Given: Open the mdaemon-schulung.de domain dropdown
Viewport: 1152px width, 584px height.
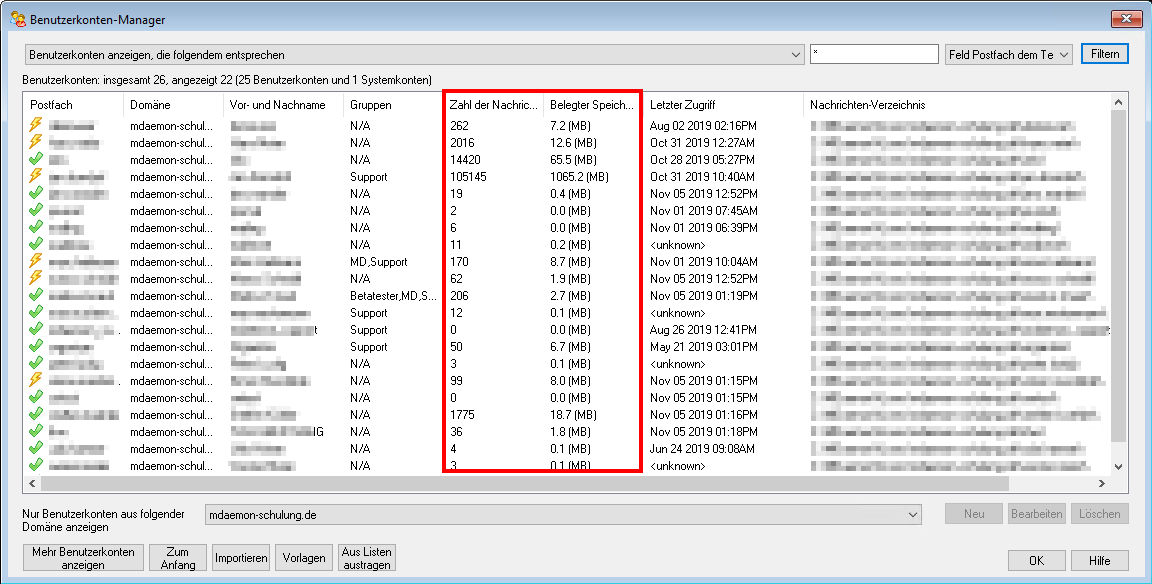Looking at the screenshot, I should pos(563,514).
